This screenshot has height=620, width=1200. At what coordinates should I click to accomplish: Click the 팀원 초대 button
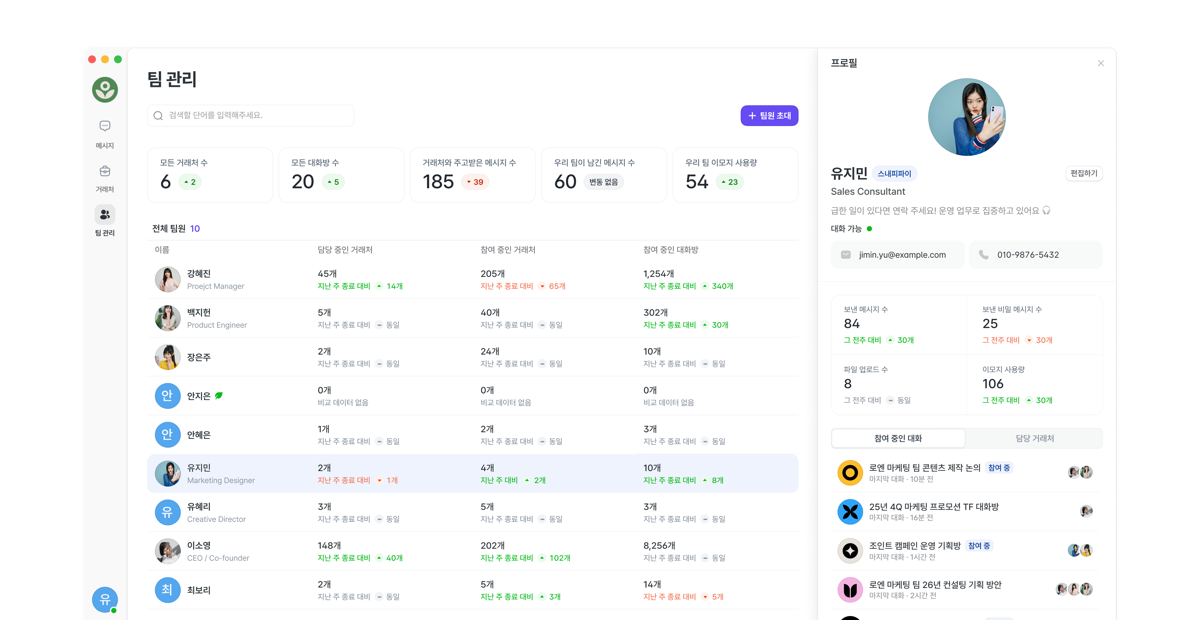[769, 116]
